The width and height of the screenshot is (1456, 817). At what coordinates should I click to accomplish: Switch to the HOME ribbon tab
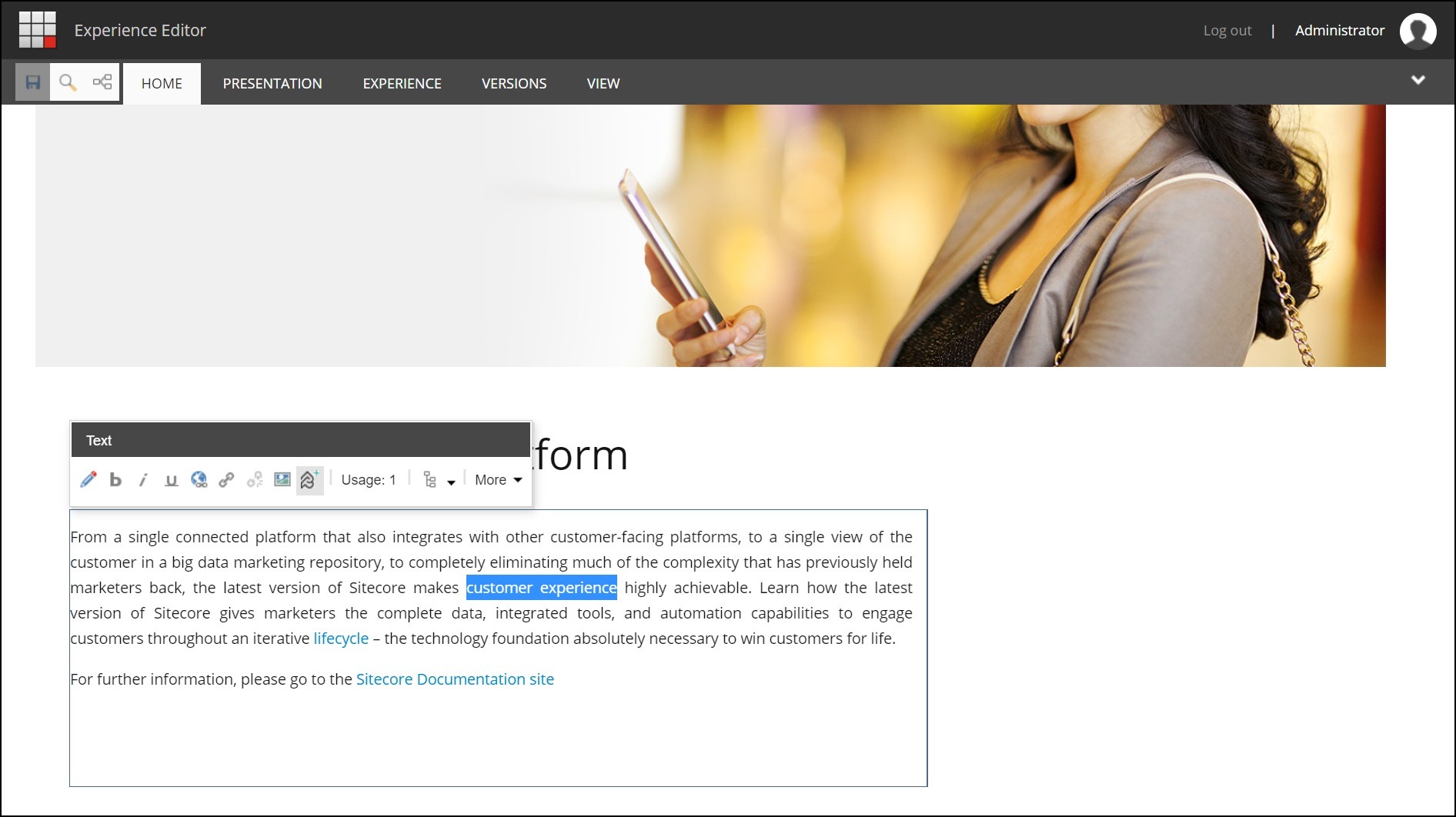click(162, 83)
